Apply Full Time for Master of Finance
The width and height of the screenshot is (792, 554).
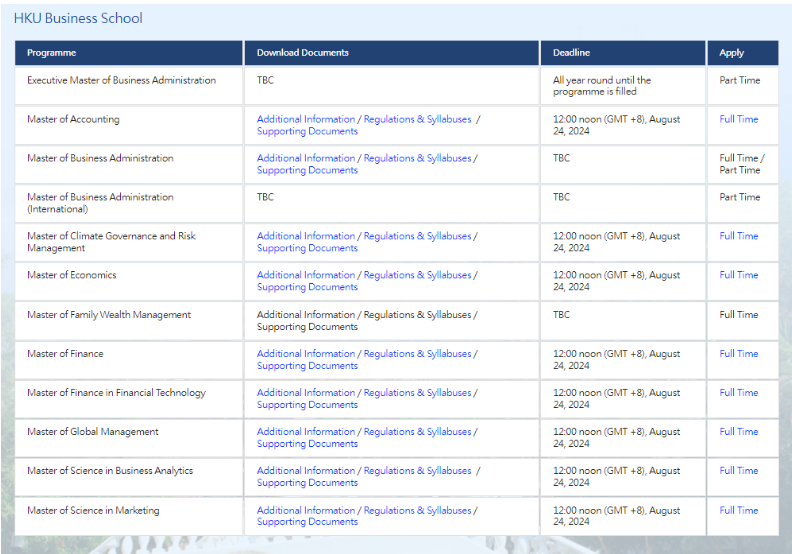tap(739, 354)
